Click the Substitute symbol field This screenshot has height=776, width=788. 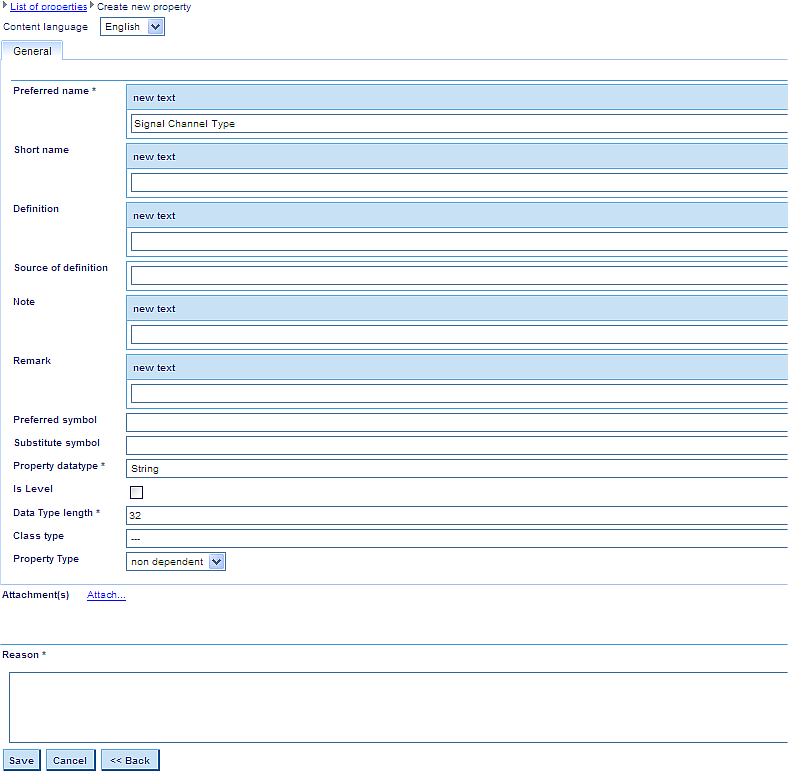[456, 445]
